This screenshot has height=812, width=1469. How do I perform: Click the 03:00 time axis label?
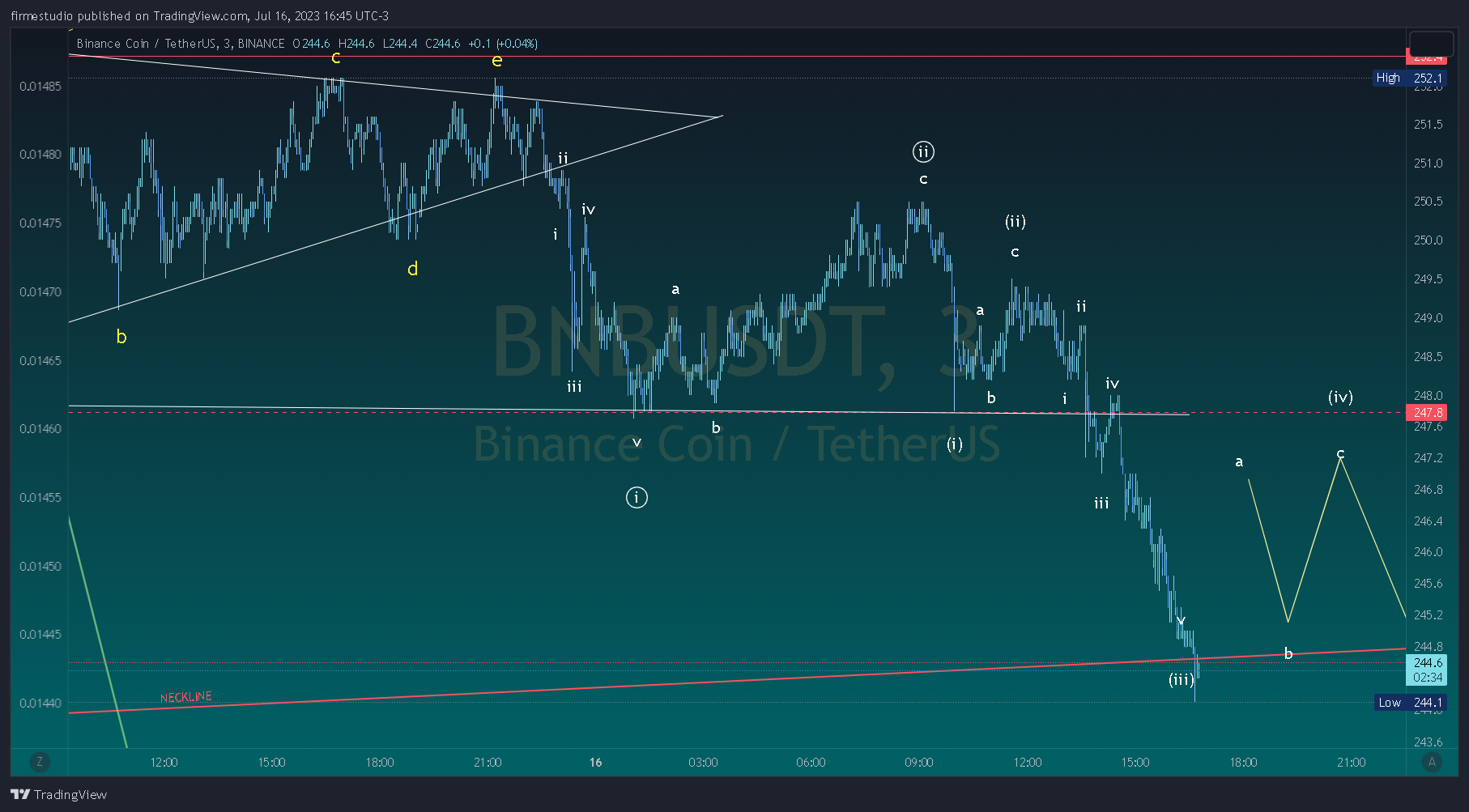(703, 762)
